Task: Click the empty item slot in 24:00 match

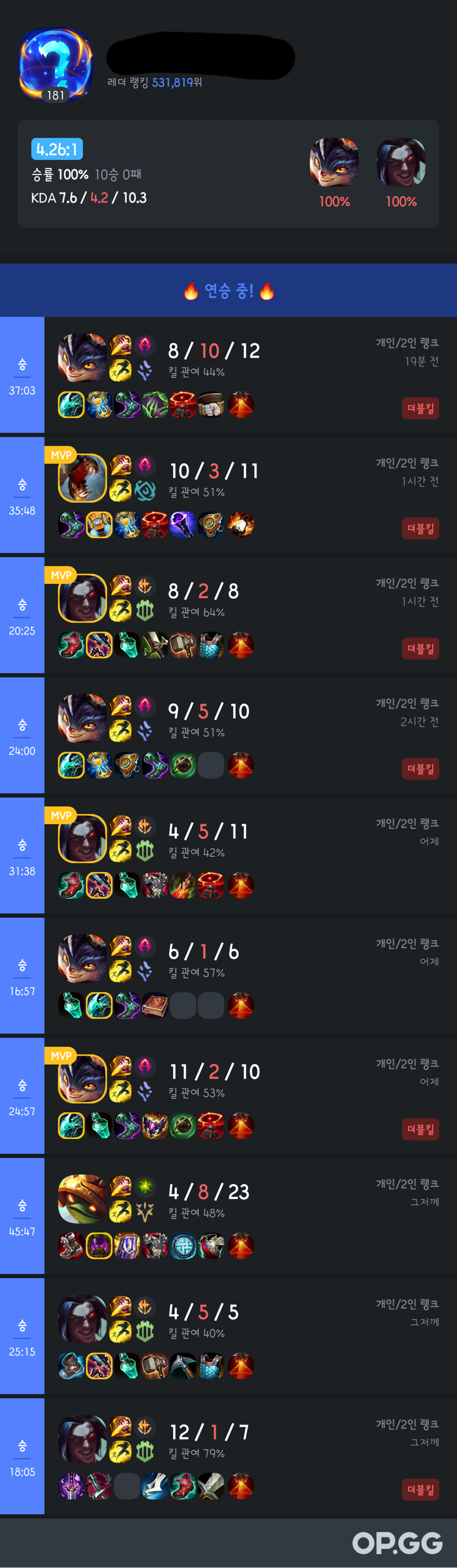Action: (x=211, y=765)
